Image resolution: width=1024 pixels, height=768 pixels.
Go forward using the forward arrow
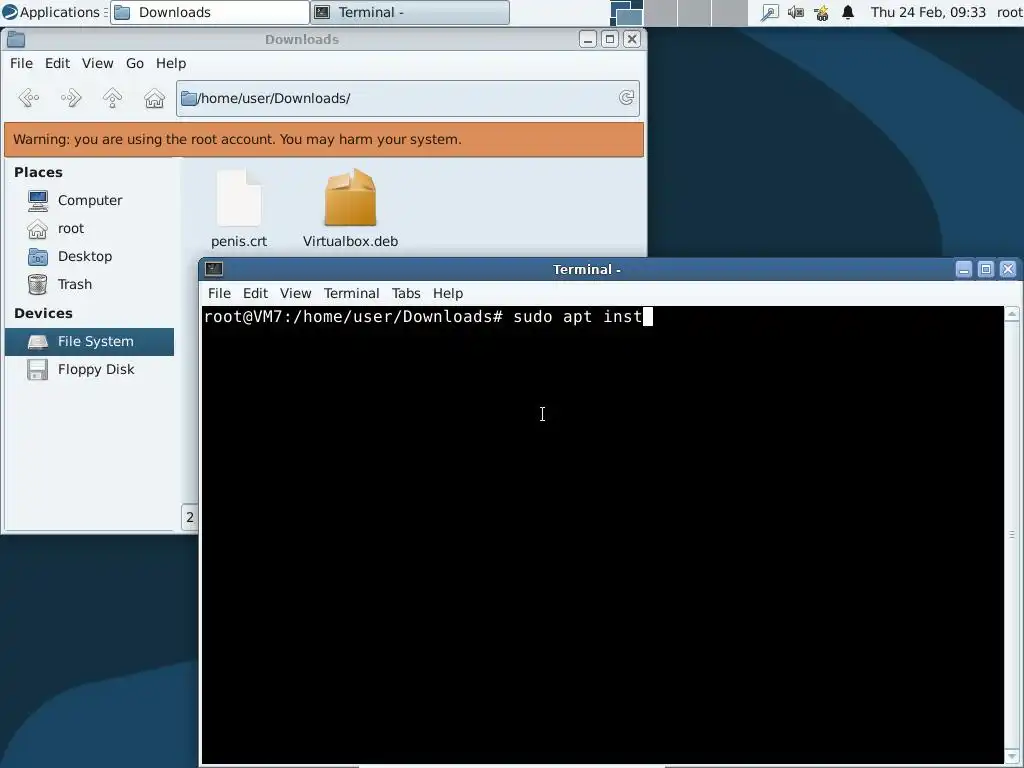tap(71, 98)
